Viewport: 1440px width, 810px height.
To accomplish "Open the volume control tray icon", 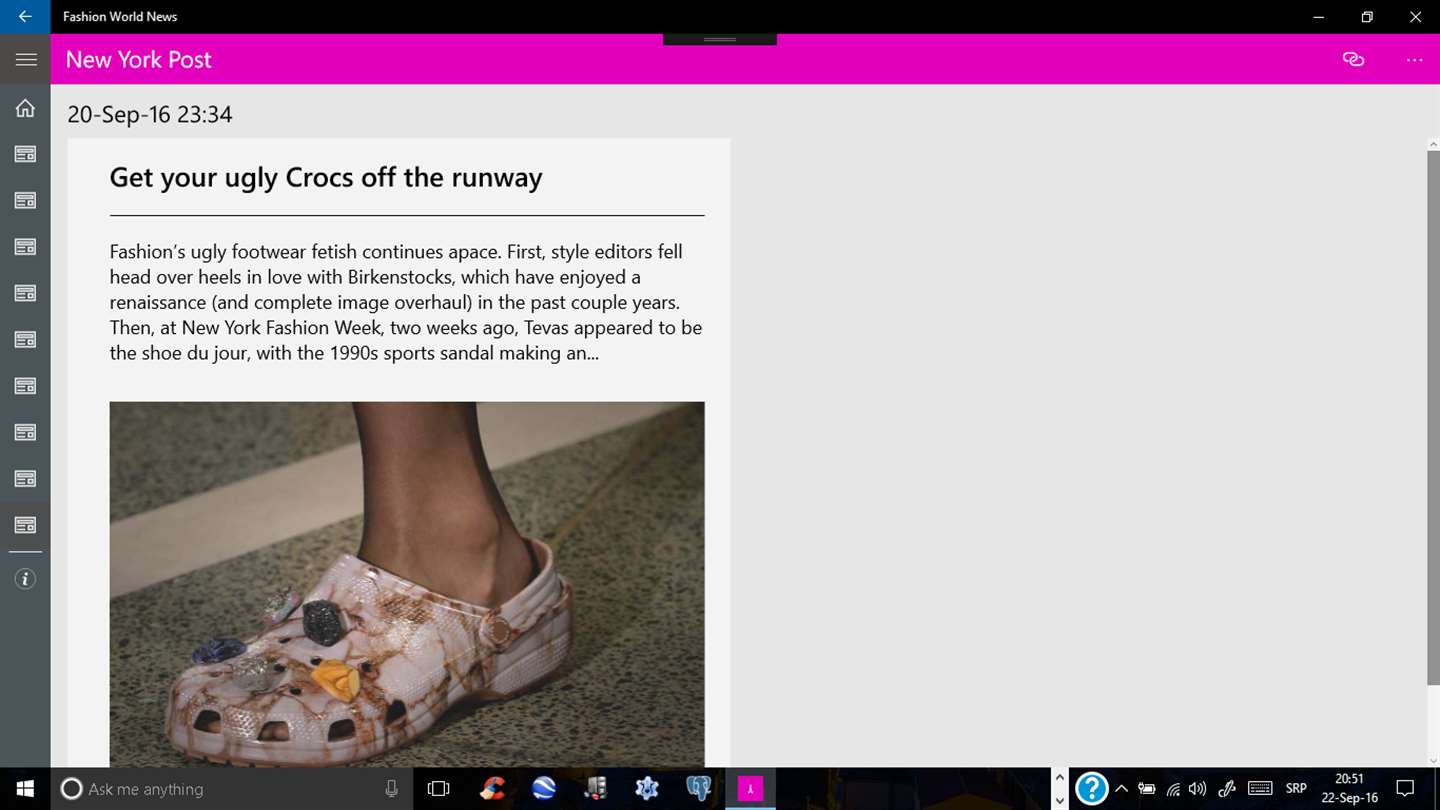I will tap(1197, 789).
